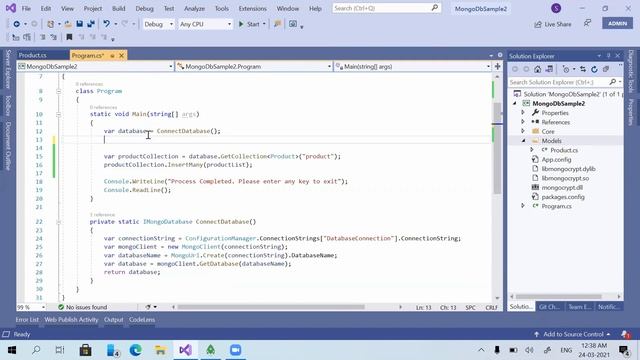Open the Zoom app from the taskbar
The height and width of the screenshot is (360, 640).
click(236, 350)
